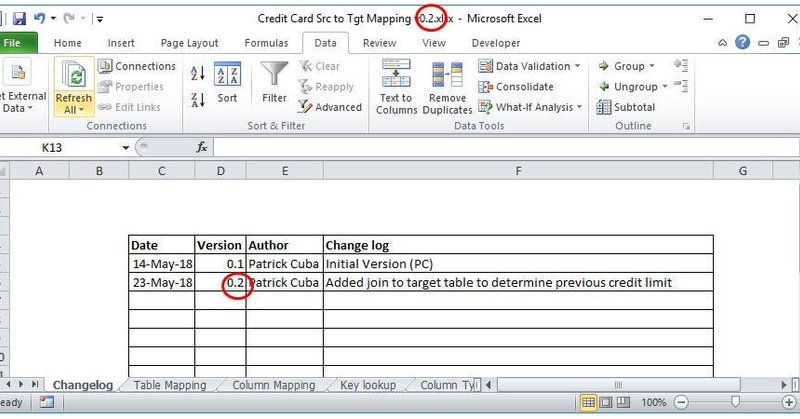
Task: Click Remove Duplicates icon
Action: pyautogui.click(x=447, y=75)
